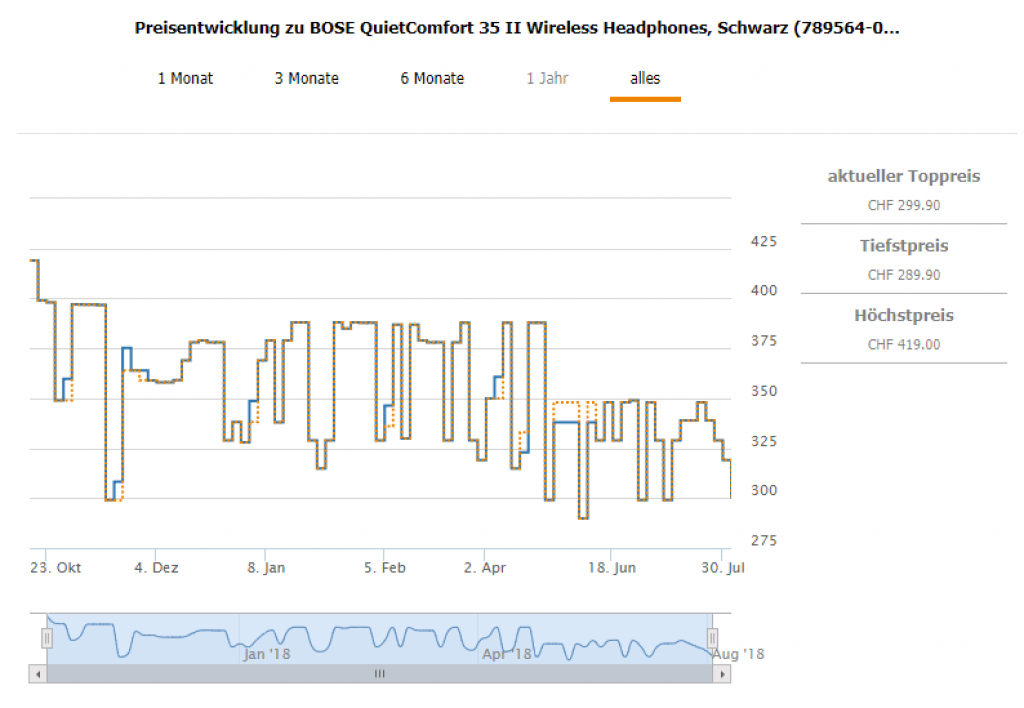Viewport: 1024px width, 708px height.
Task: Click the right range handle of the navigator
Action: tap(713, 637)
